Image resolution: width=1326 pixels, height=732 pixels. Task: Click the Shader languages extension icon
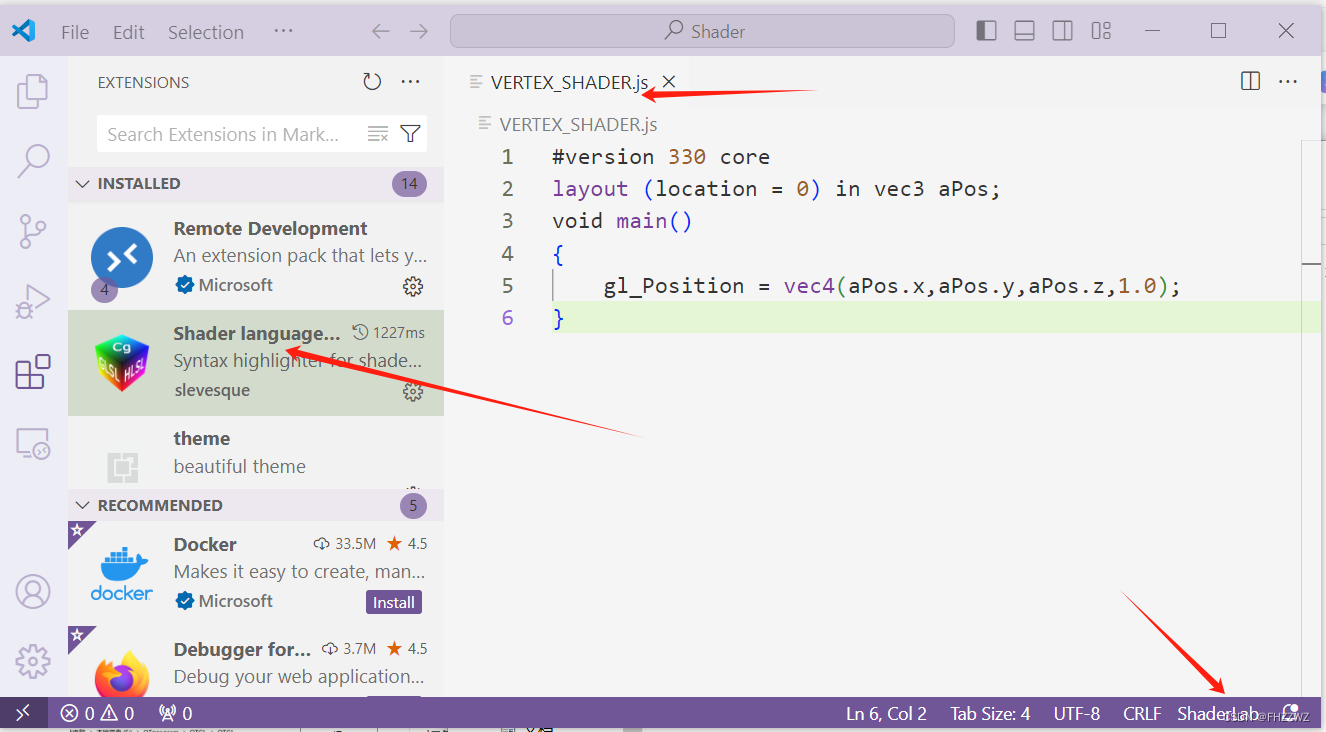122,362
